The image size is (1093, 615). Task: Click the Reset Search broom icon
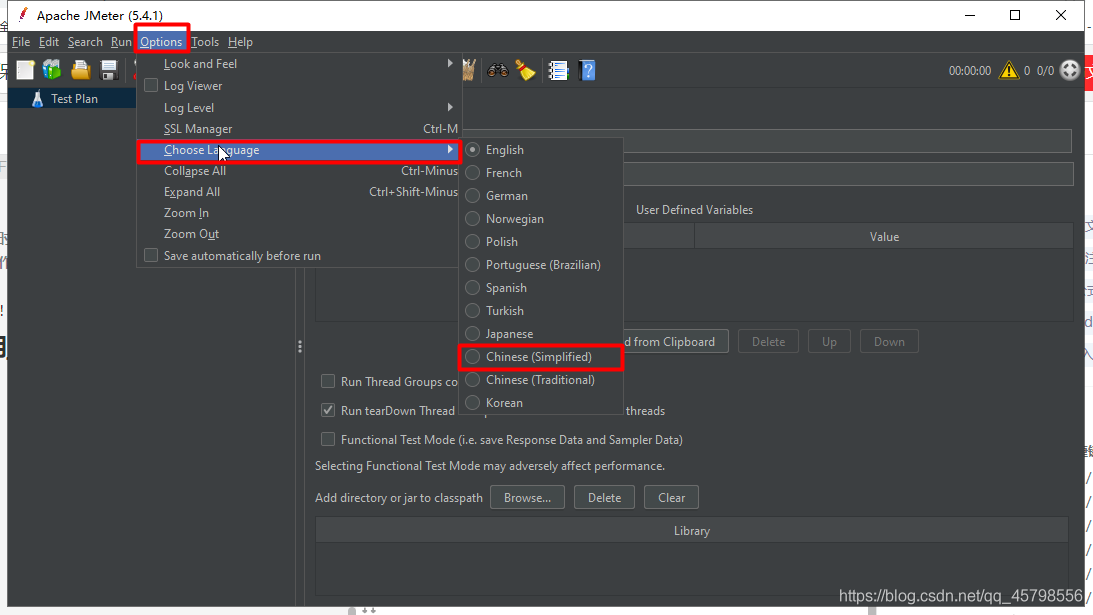click(526, 70)
